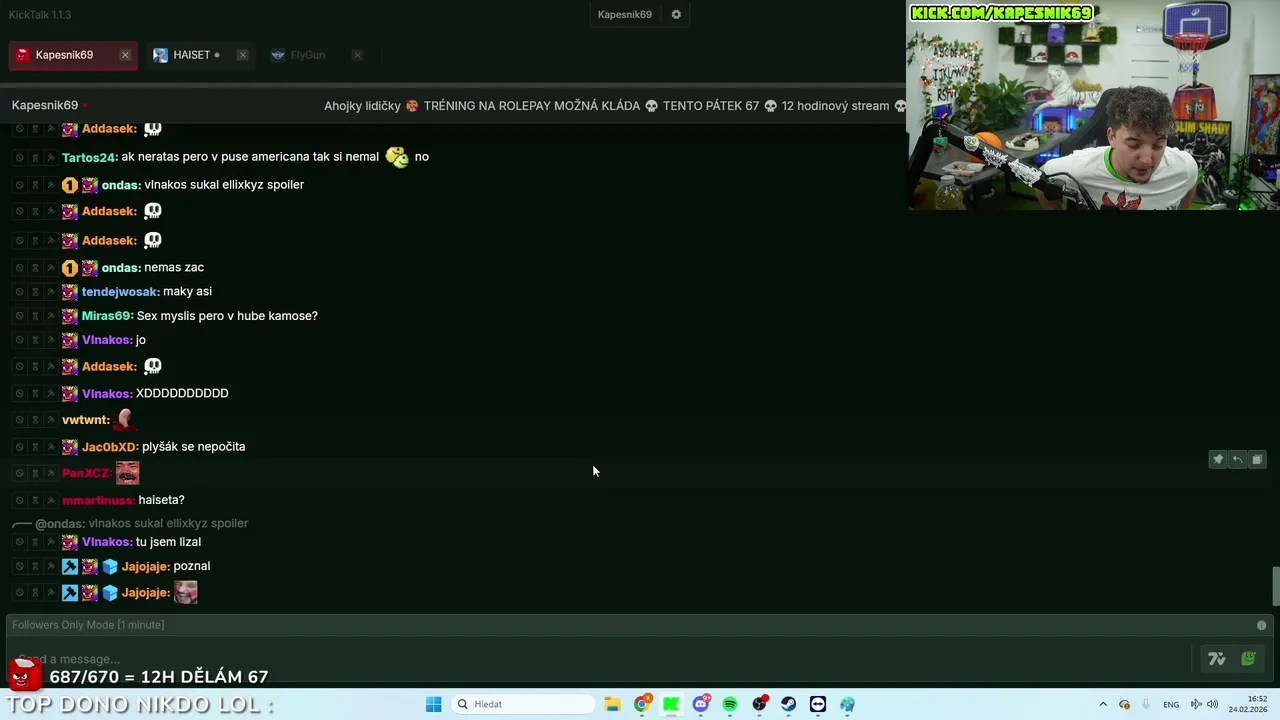Timeout user JacObXD via hourglass icon
Image resolution: width=1280 pixels, height=720 pixels.
point(35,447)
